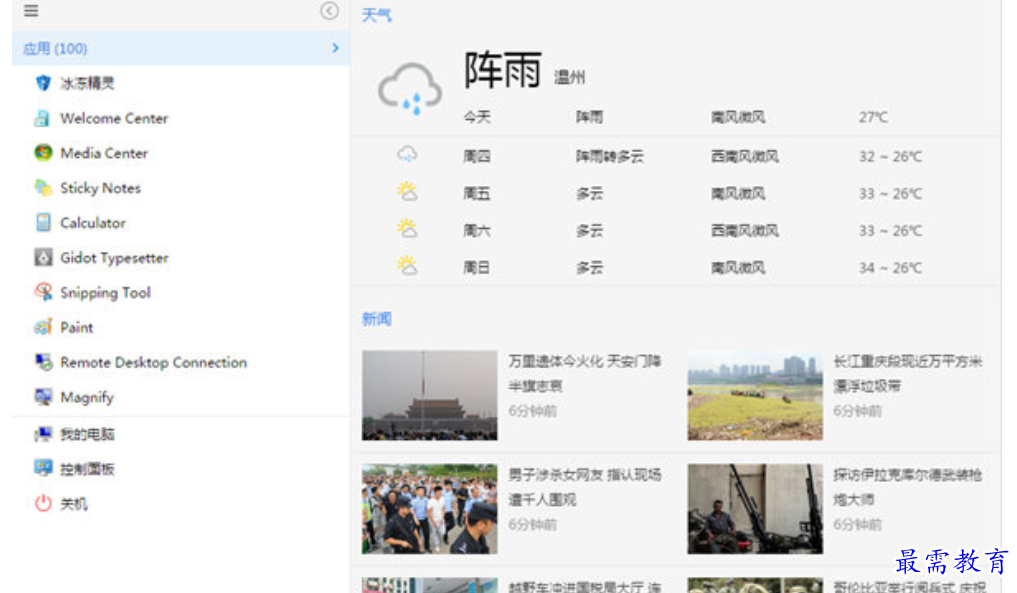The image size is (1017, 593).
Task: Read the 探访伊拉克库尔德武装 headline
Action: [908, 487]
